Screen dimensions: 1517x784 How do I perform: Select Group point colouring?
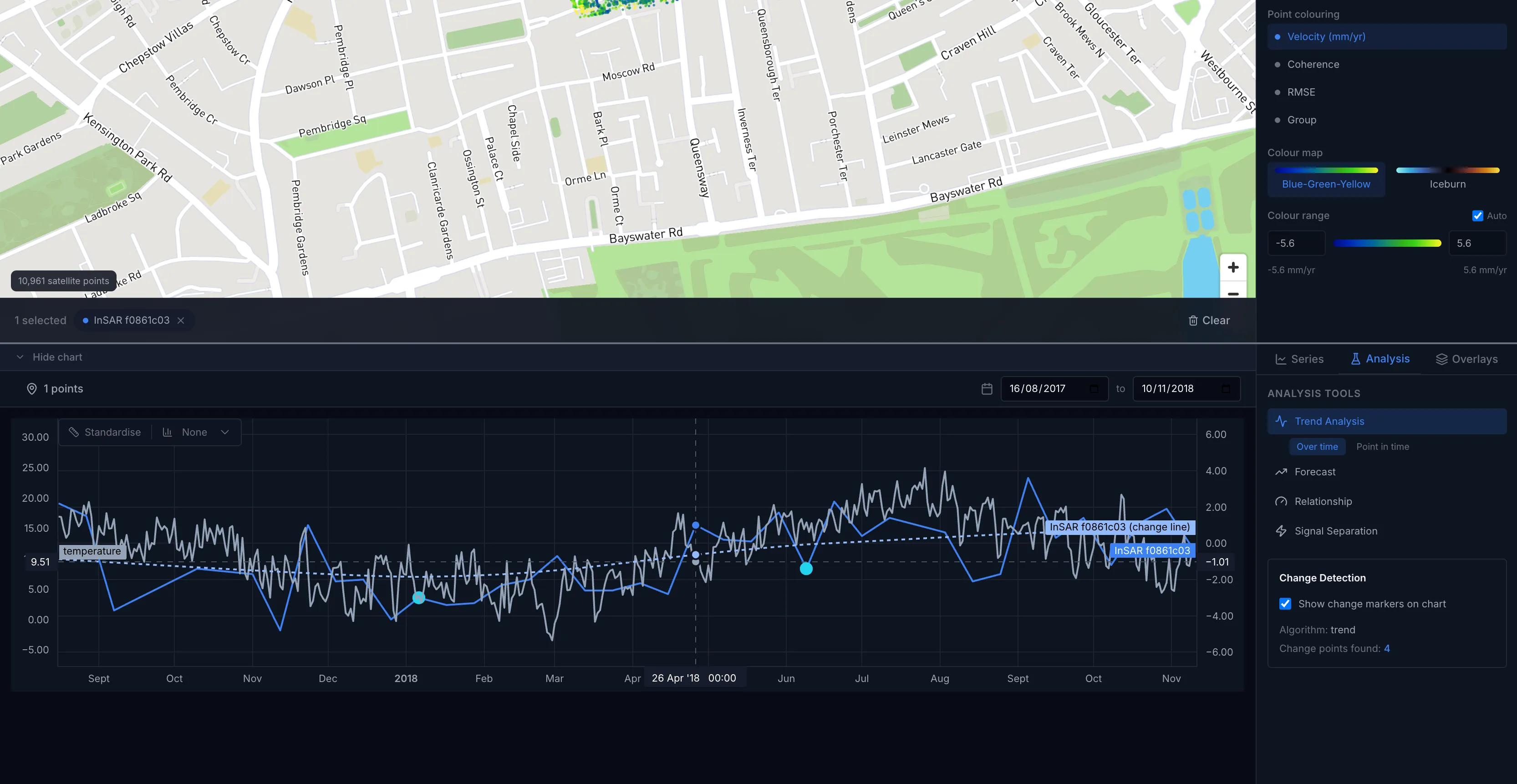pyautogui.click(x=1387, y=120)
